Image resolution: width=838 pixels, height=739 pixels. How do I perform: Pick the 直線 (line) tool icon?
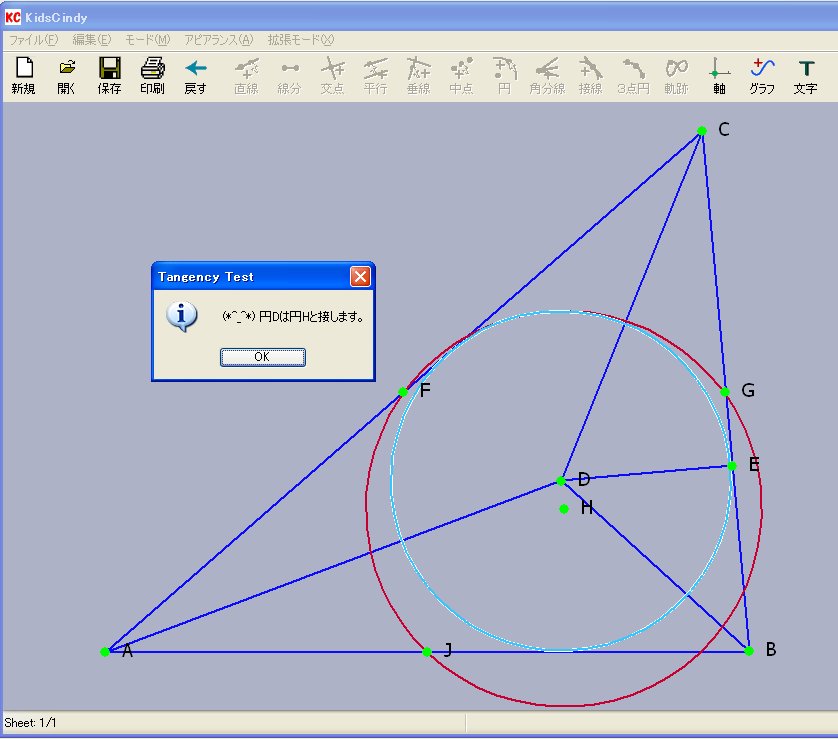(246, 76)
